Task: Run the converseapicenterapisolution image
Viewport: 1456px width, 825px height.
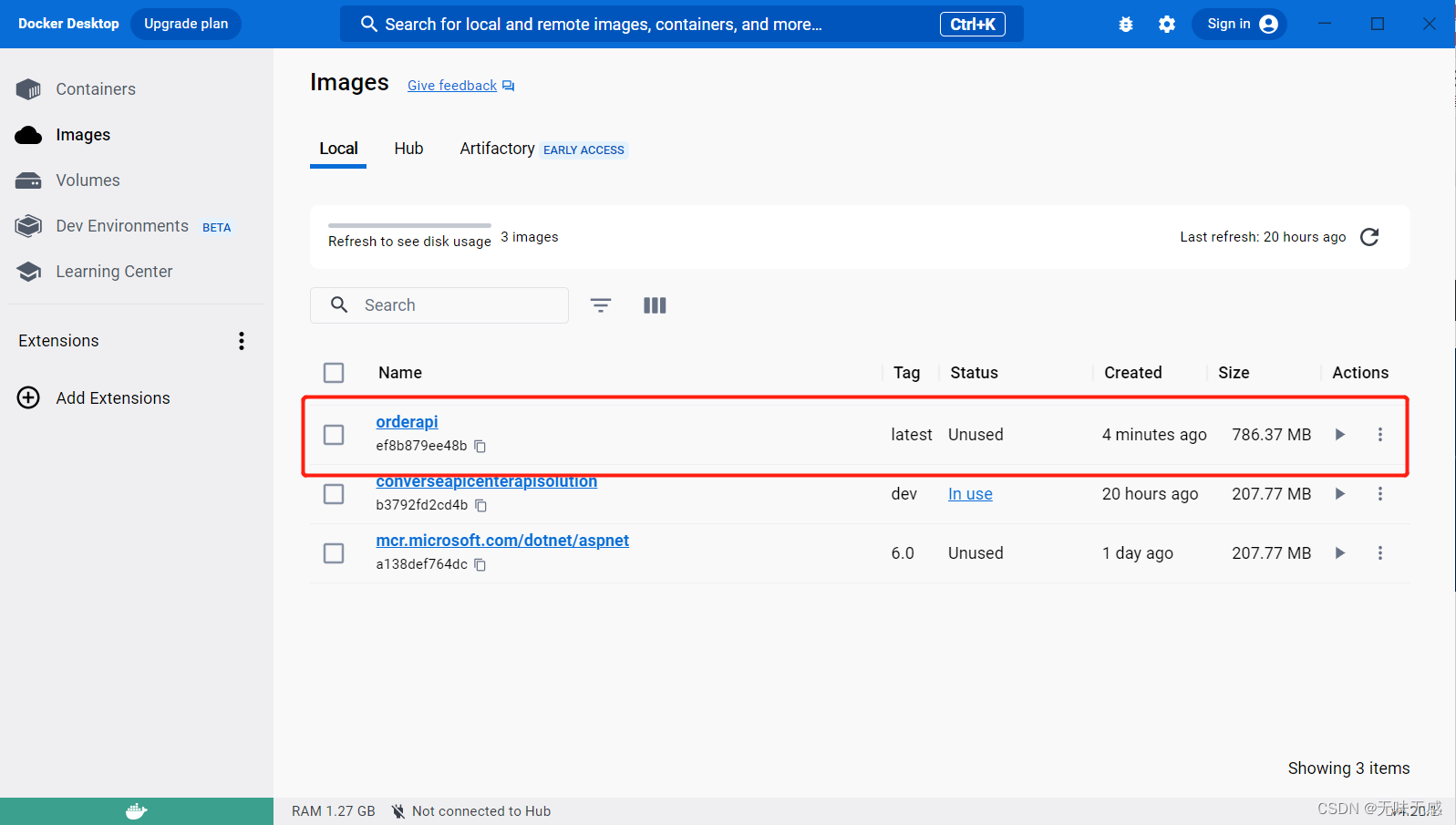Action: click(1340, 494)
